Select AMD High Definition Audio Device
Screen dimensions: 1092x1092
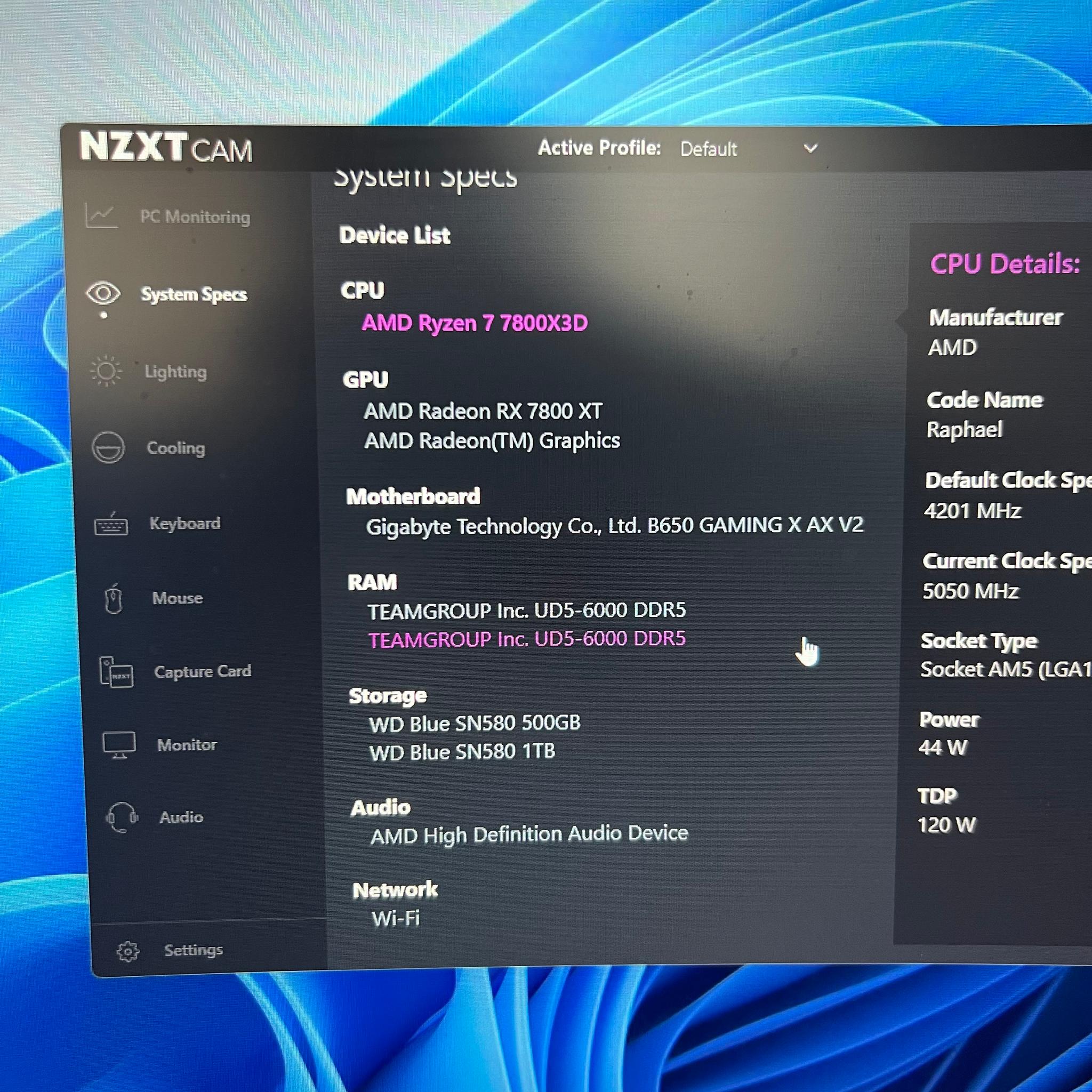click(x=529, y=834)
